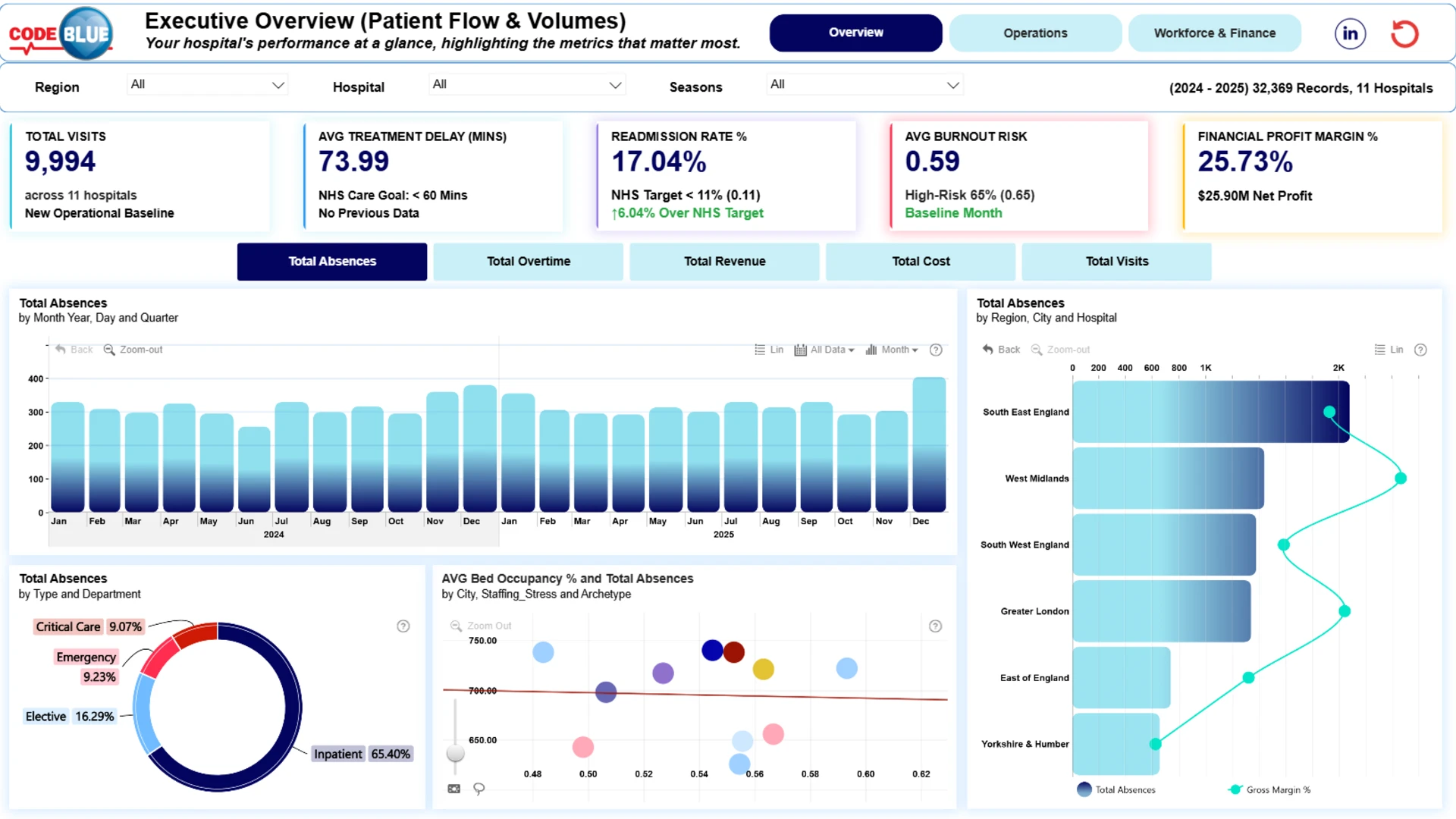
Task: Toggle the Gross Margin % legend series
Action: (1269, 789)
